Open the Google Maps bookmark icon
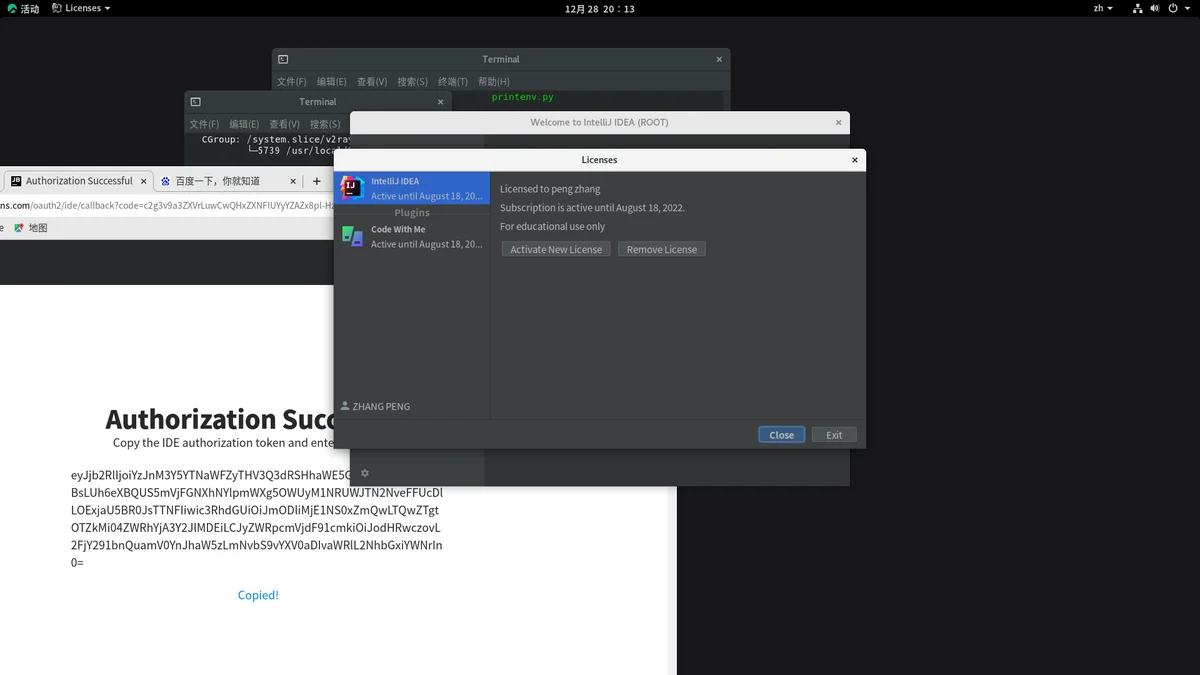The width and height of the screenshot is (1200, 675). (19, 228)
